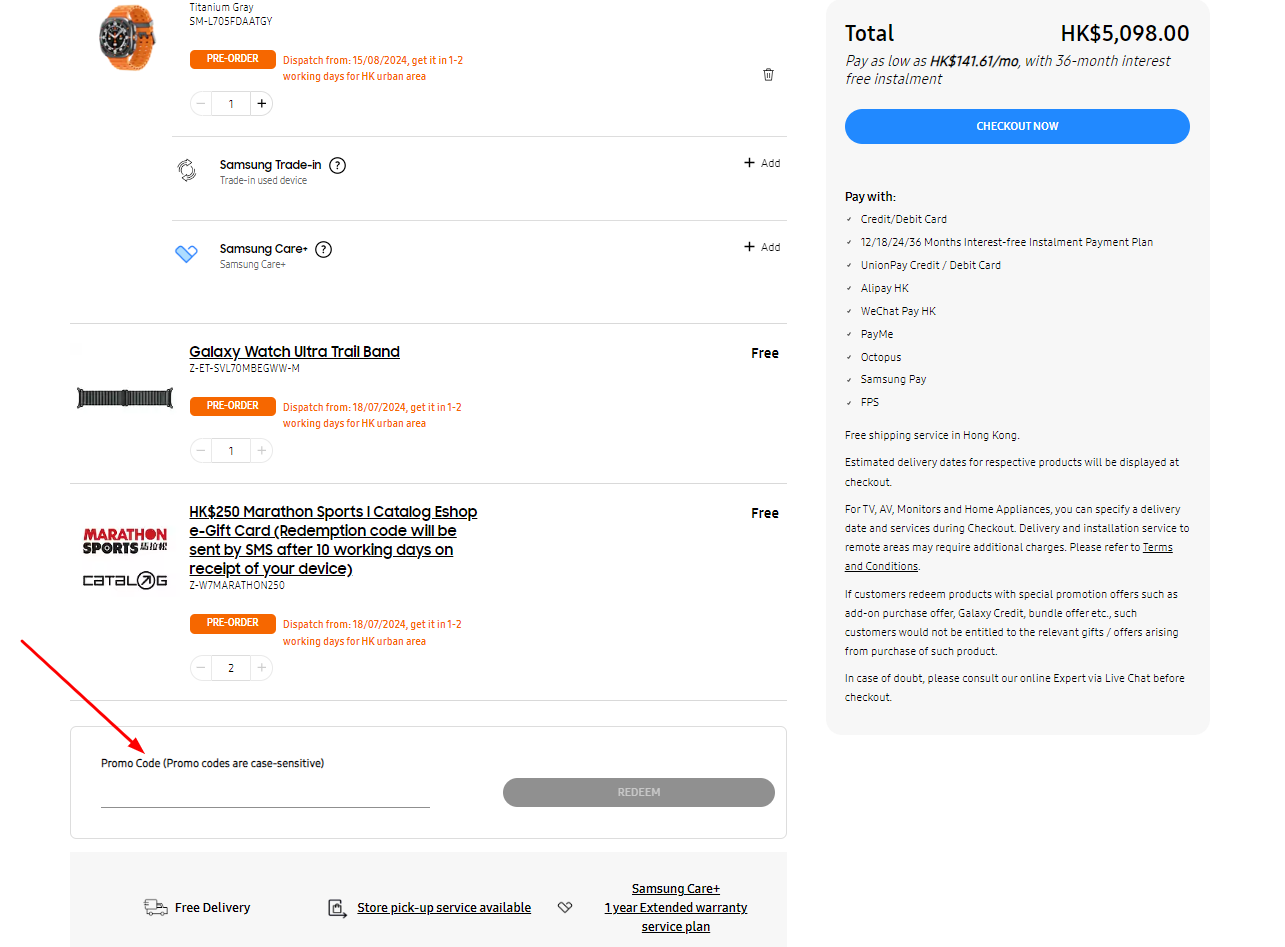Click 'Credit/Debit Card' payment text
The image size is (1285, 947).
click(x=904, y=219)
